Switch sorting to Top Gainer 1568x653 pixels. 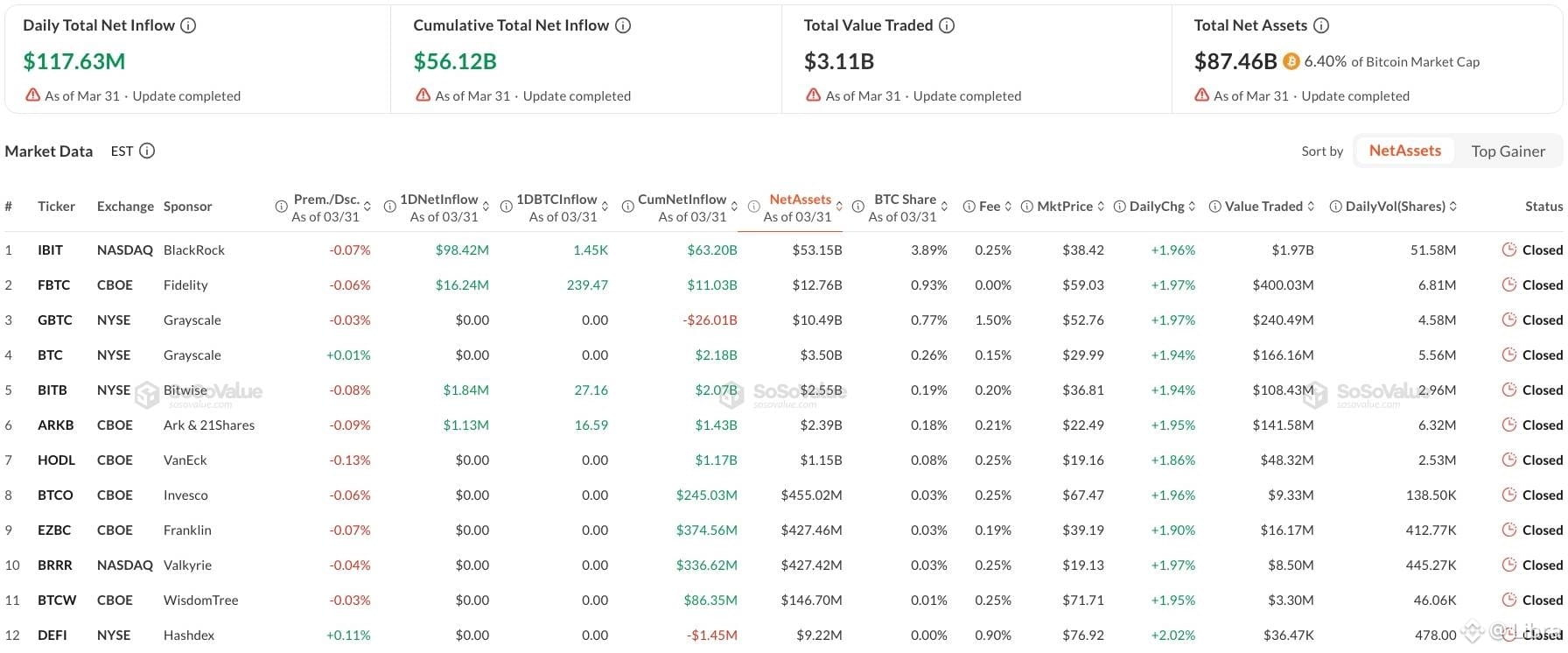(1508, 151)
